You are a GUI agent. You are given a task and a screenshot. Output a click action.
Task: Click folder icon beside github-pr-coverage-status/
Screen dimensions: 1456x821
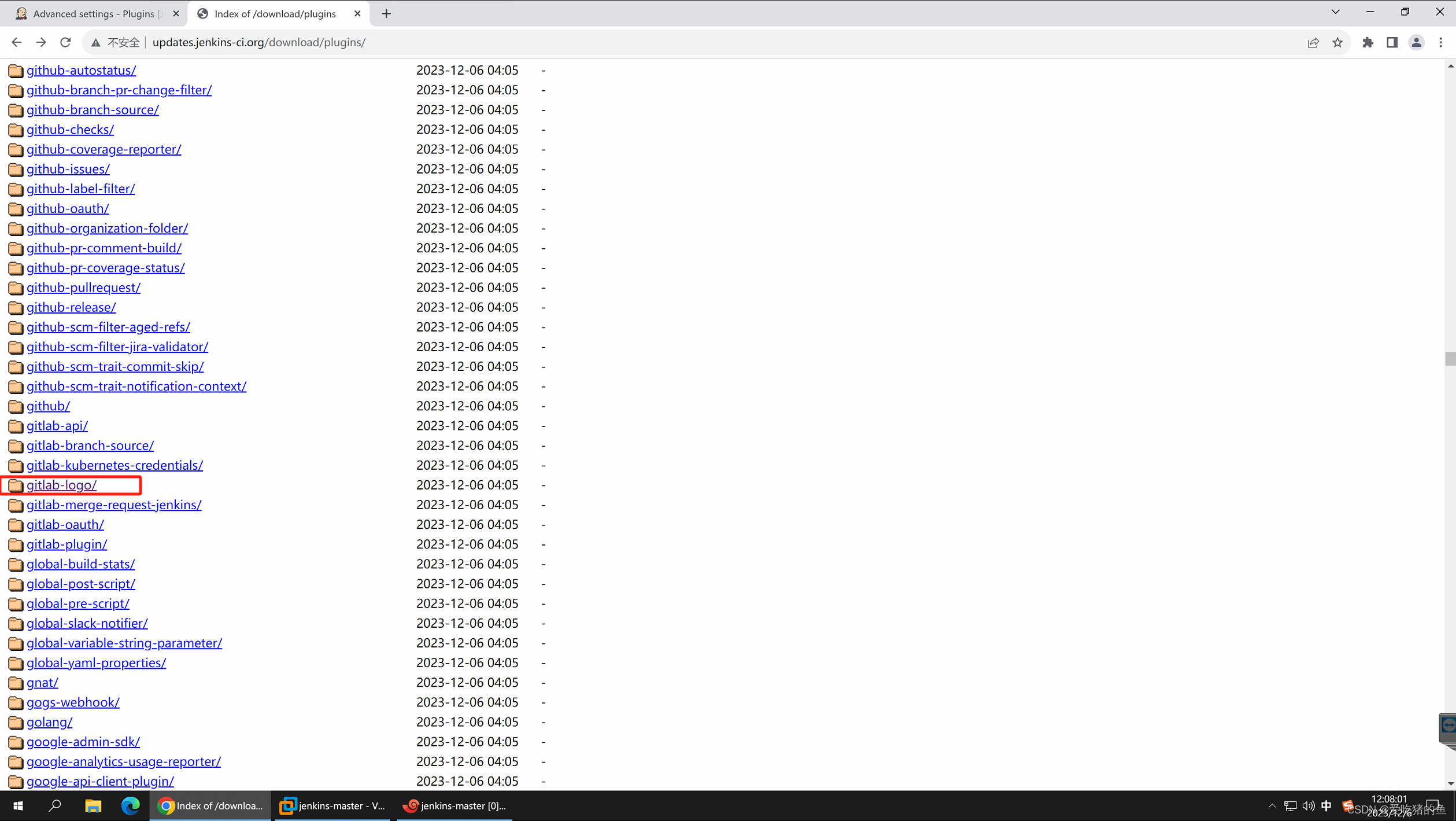pyautogui.click(x=16, y=268)
